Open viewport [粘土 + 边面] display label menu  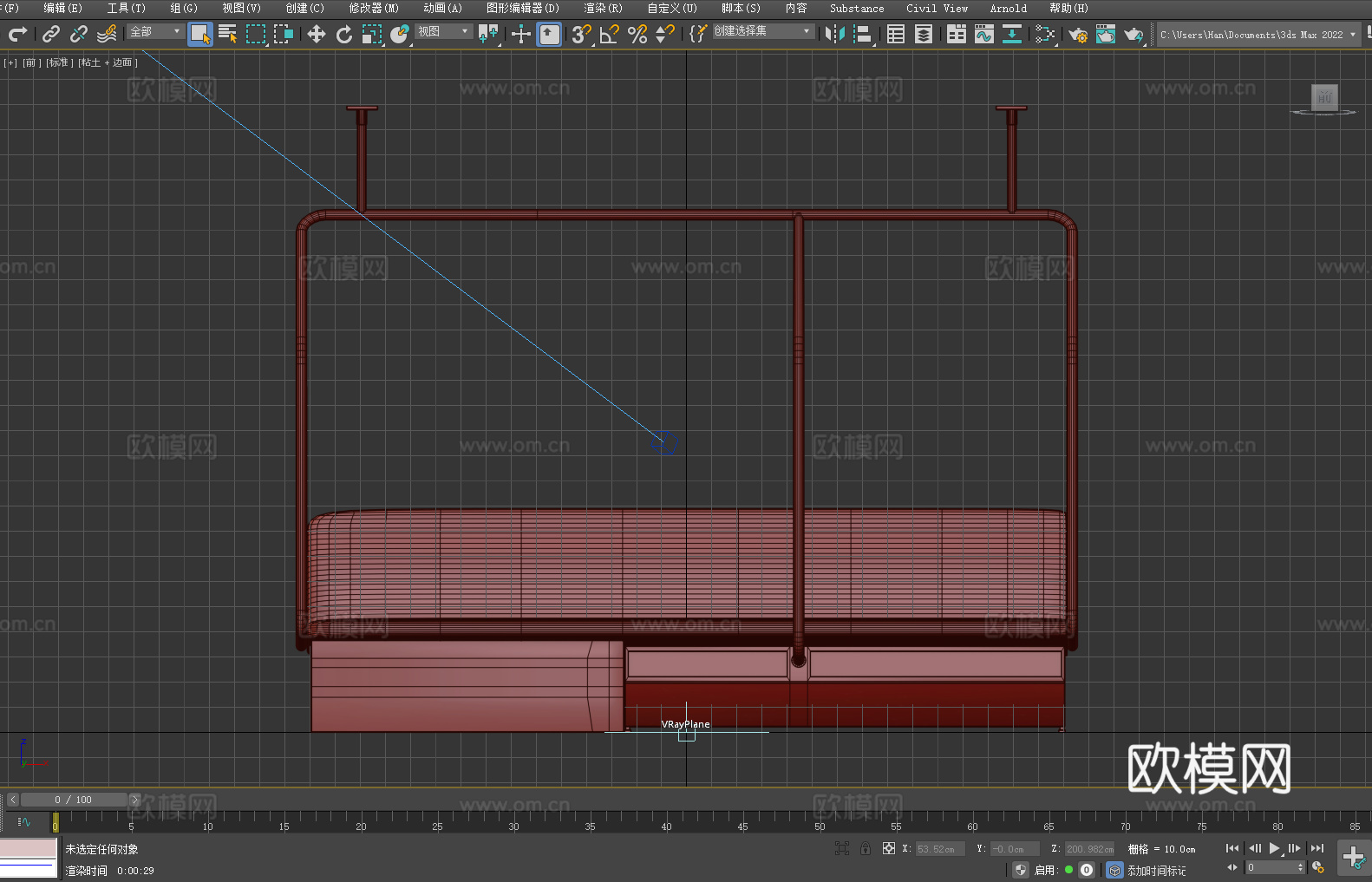[108, 62]
